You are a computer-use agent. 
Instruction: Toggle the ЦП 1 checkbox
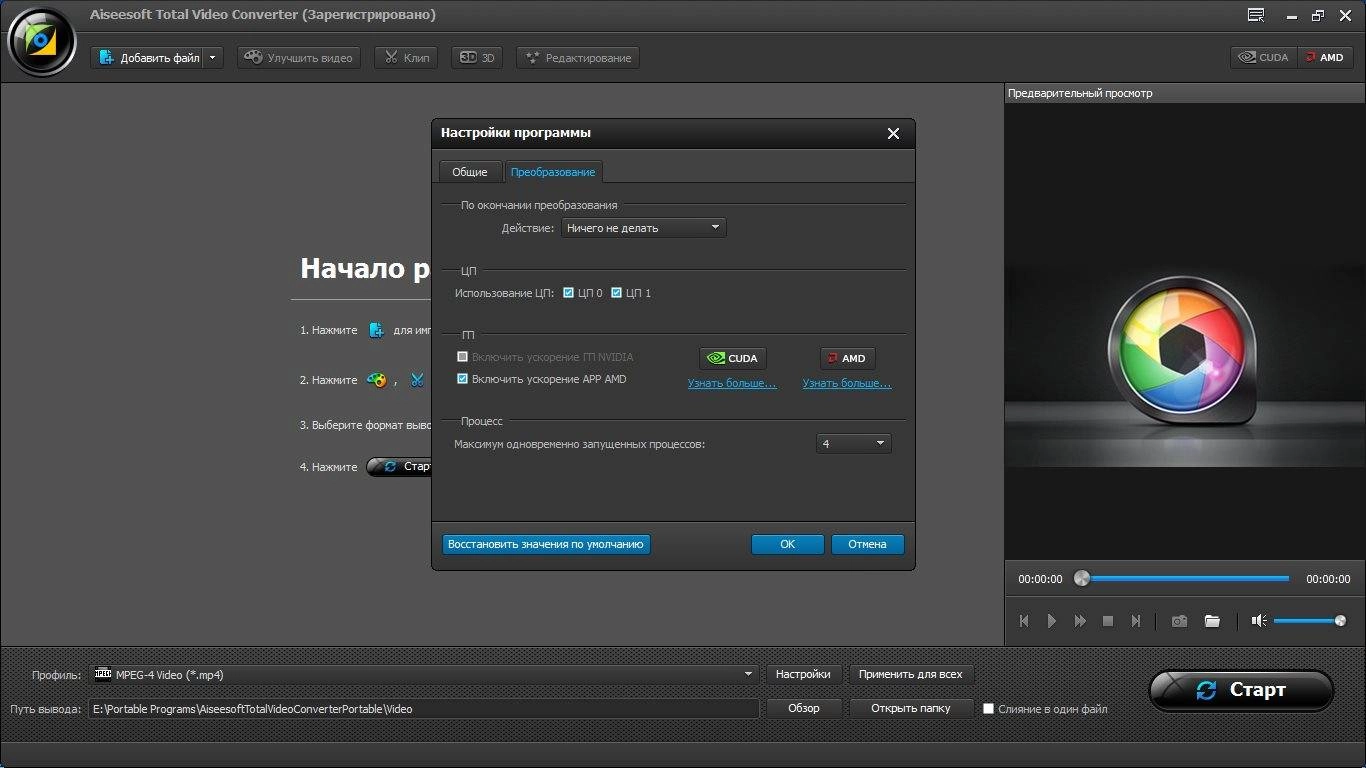[616, 293]
